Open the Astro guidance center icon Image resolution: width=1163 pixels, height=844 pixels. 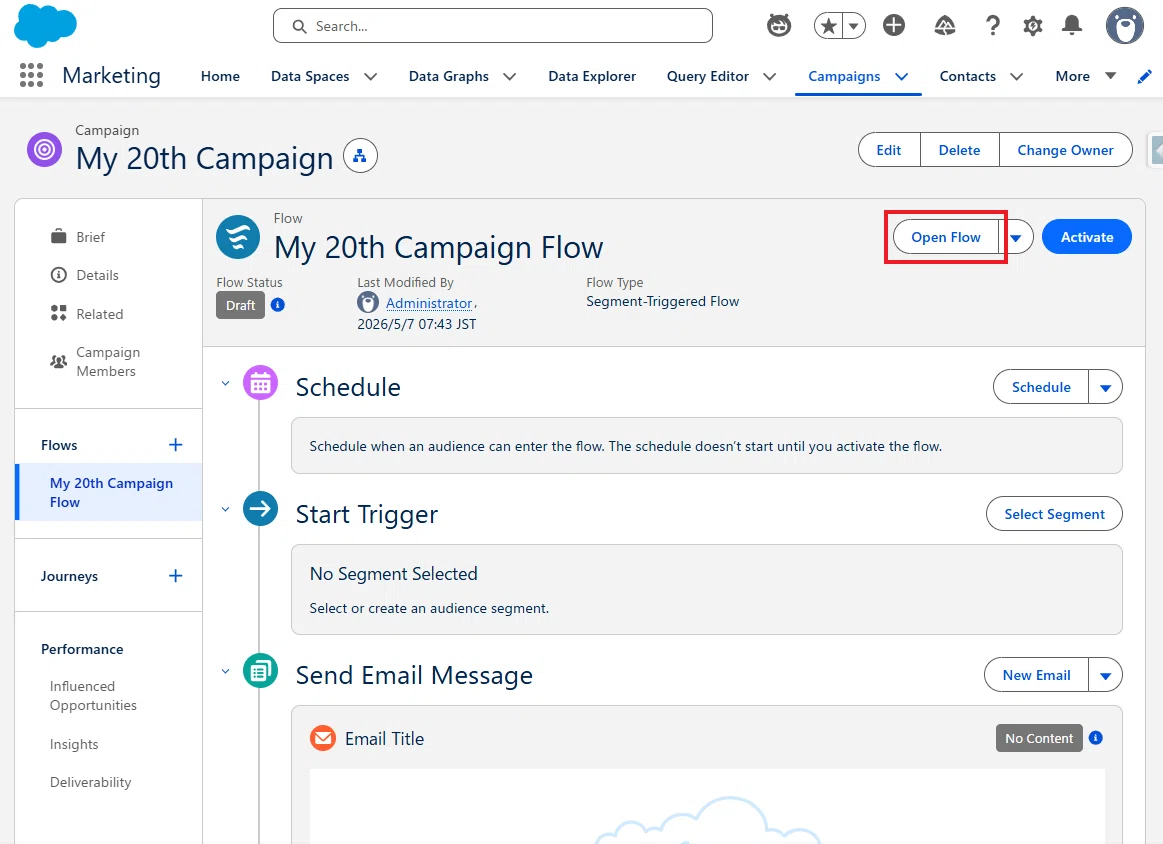[779, 26]
